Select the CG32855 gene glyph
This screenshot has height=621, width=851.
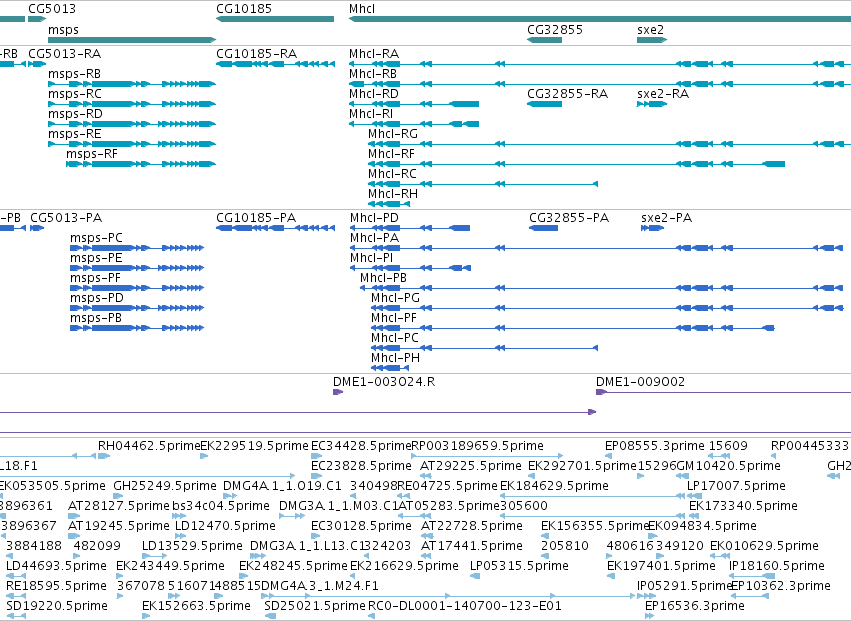click(x=544, y=40)
